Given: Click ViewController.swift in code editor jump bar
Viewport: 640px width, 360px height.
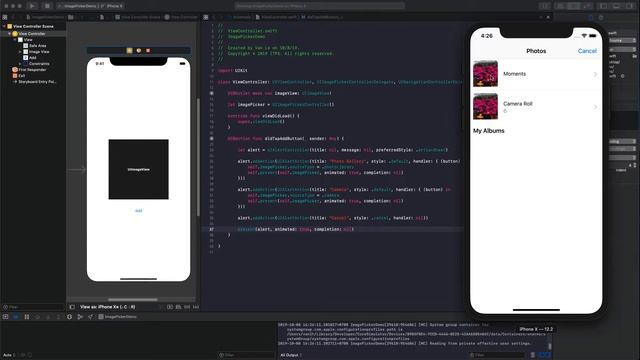Looking at the screenshot, I should [276, 17].
